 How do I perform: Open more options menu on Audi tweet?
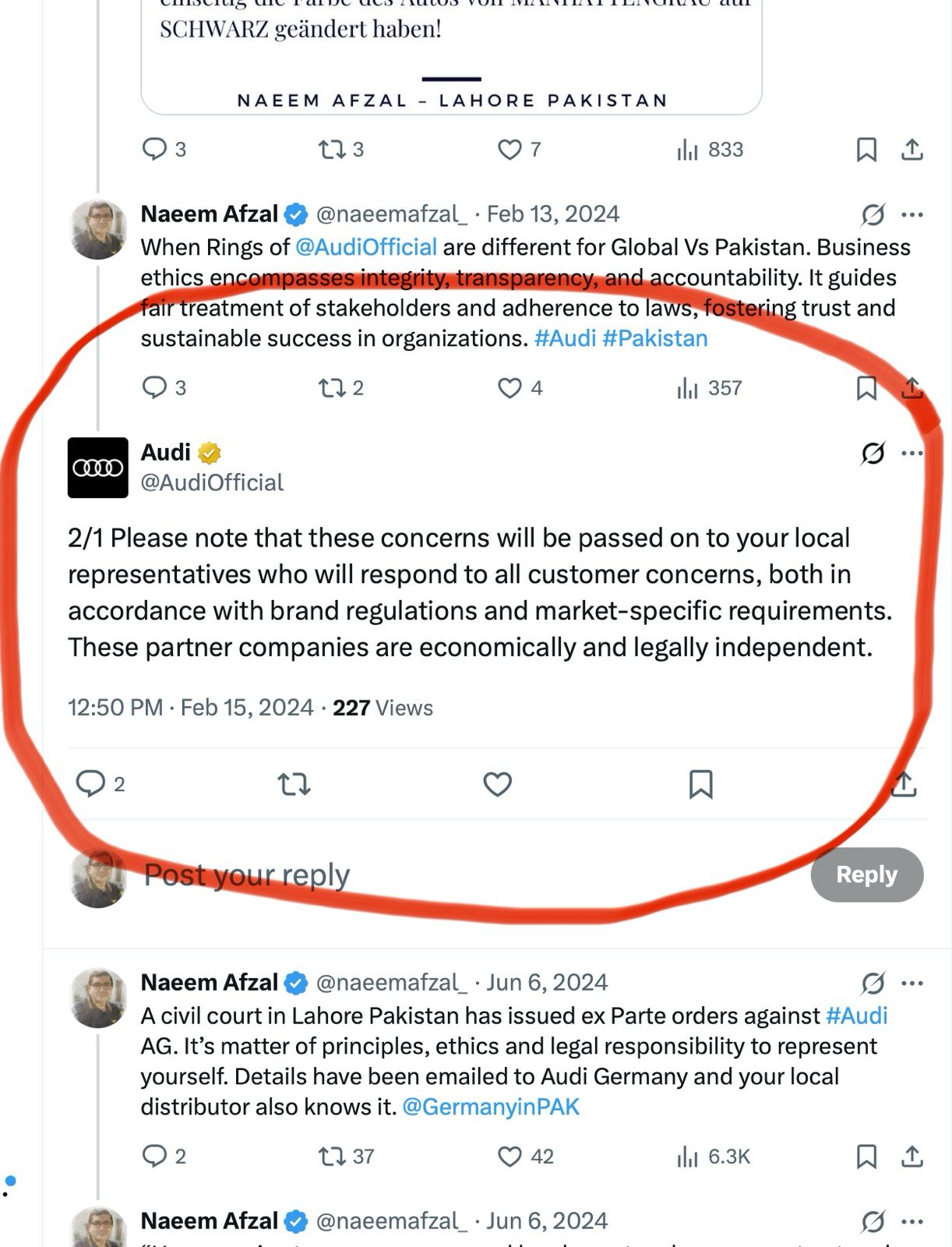pyautogui.click(x=911, y=453)
